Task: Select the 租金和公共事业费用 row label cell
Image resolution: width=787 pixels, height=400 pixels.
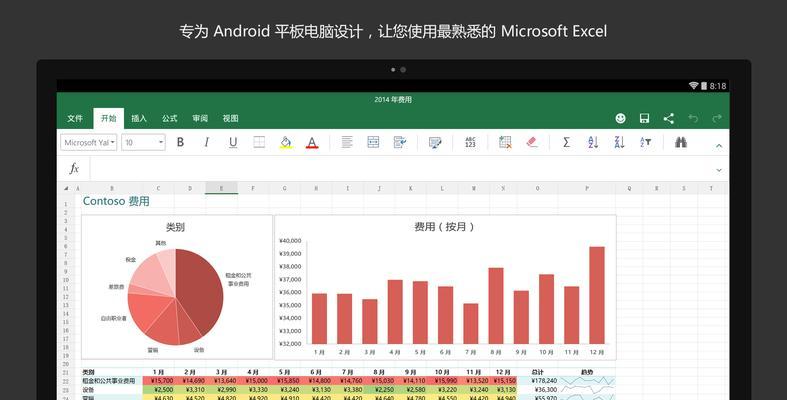Action: coord(112,381)
